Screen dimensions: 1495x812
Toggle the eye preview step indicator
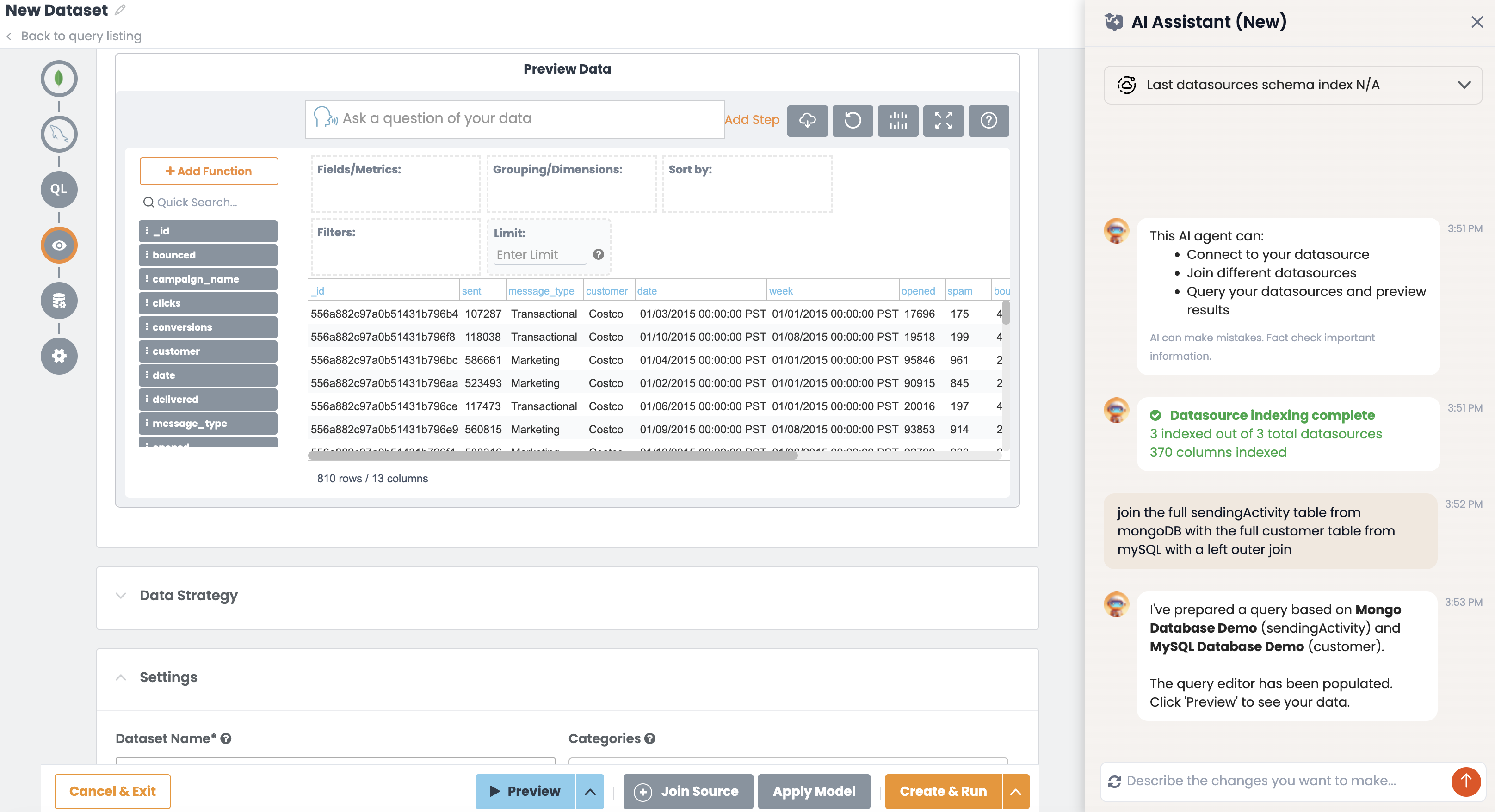click(x=59, y=245)
